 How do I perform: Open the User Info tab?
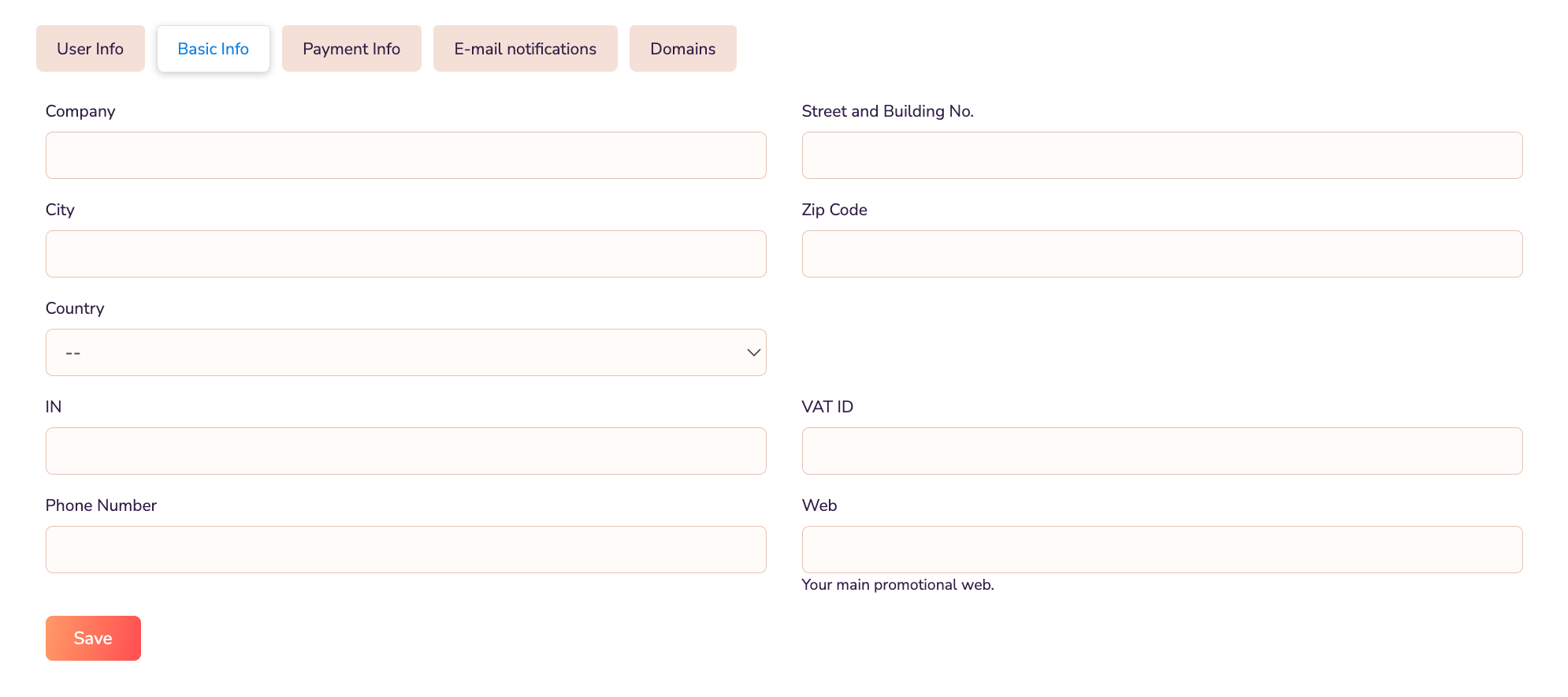(x=90, y=49)
